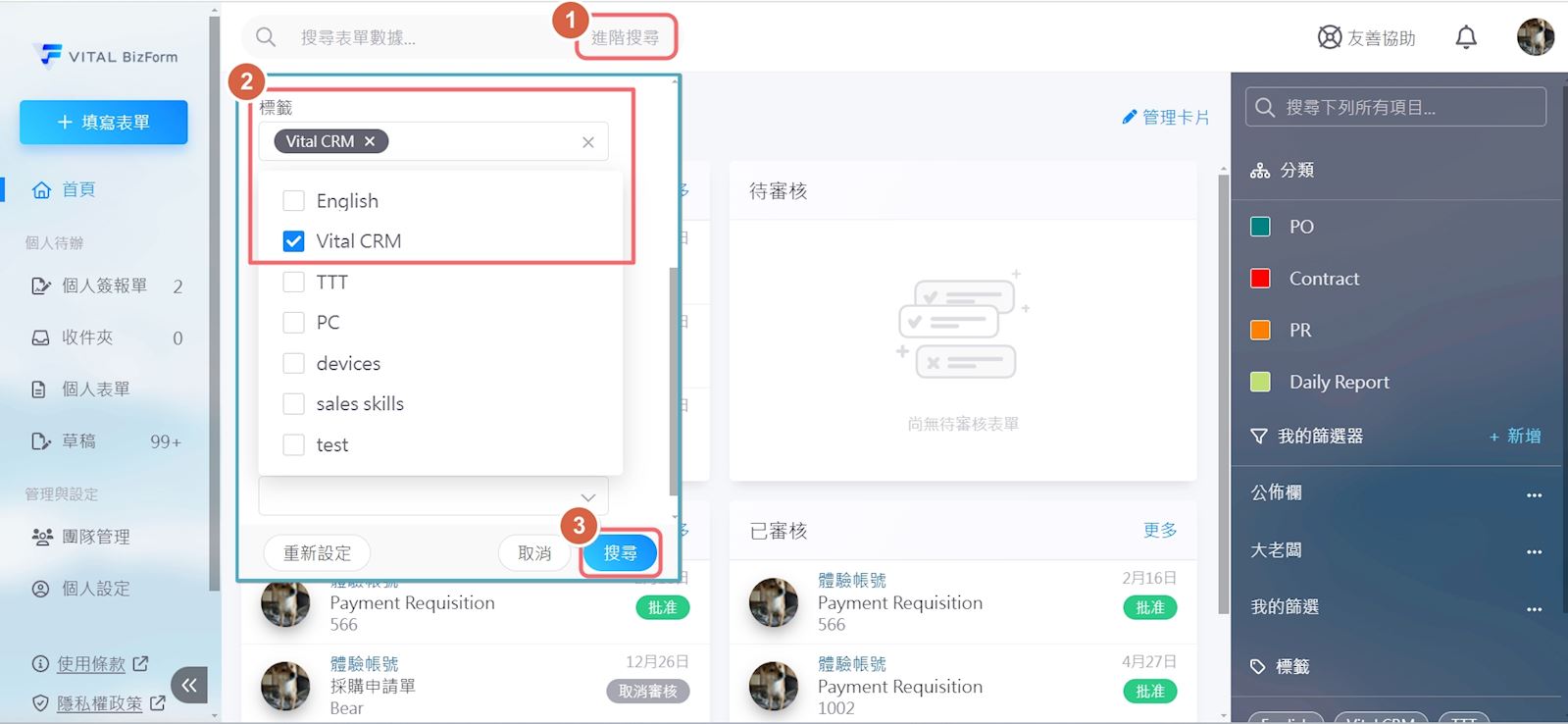Viewport: 1568px width, 724px height.
Task: Collapse sidebar with double-chevron icon
Action: (189, 685)
